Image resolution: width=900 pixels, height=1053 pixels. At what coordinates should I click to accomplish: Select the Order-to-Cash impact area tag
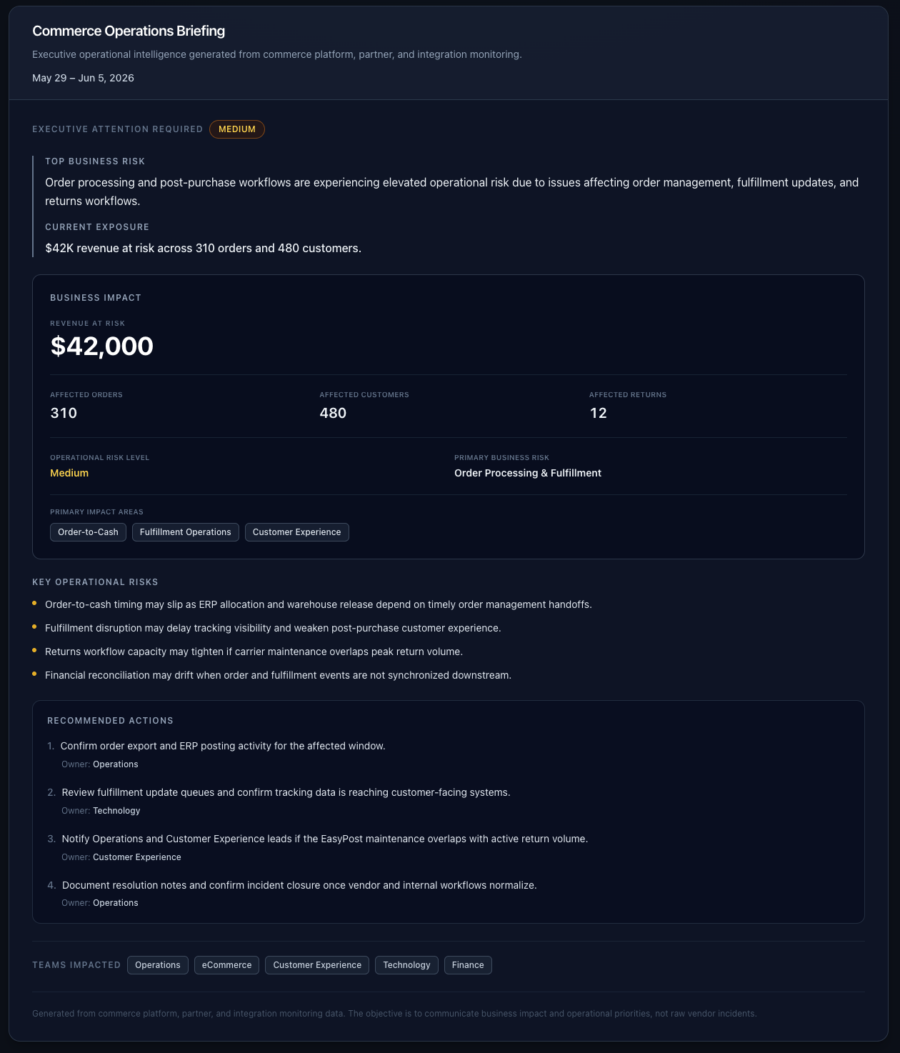pyautogui.click(x=88, y=532)
